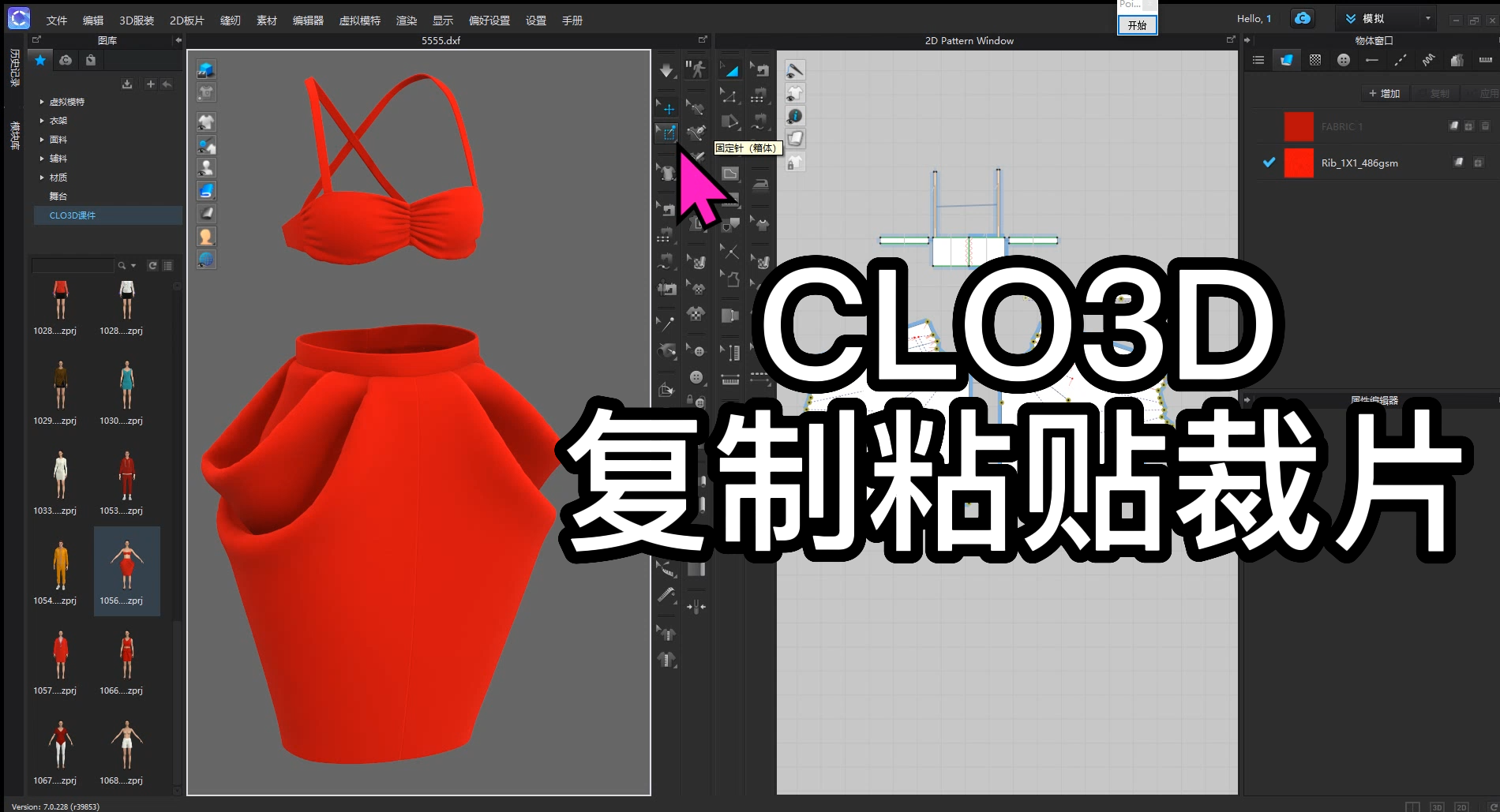Open the topstitch dashed-line tab
Viewport: 1500px width, 812px height.
(1401, 60)
